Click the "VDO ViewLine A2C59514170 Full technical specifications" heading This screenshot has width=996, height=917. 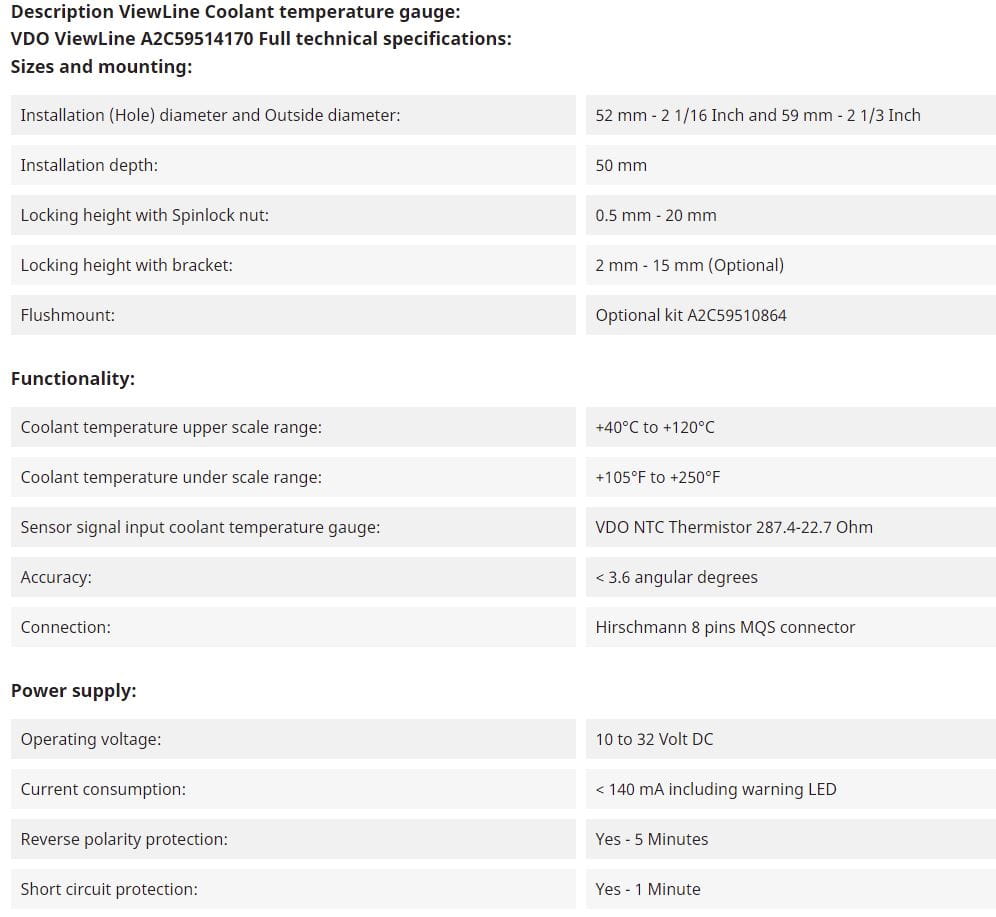pyautogui.click(x=261, y=39)
